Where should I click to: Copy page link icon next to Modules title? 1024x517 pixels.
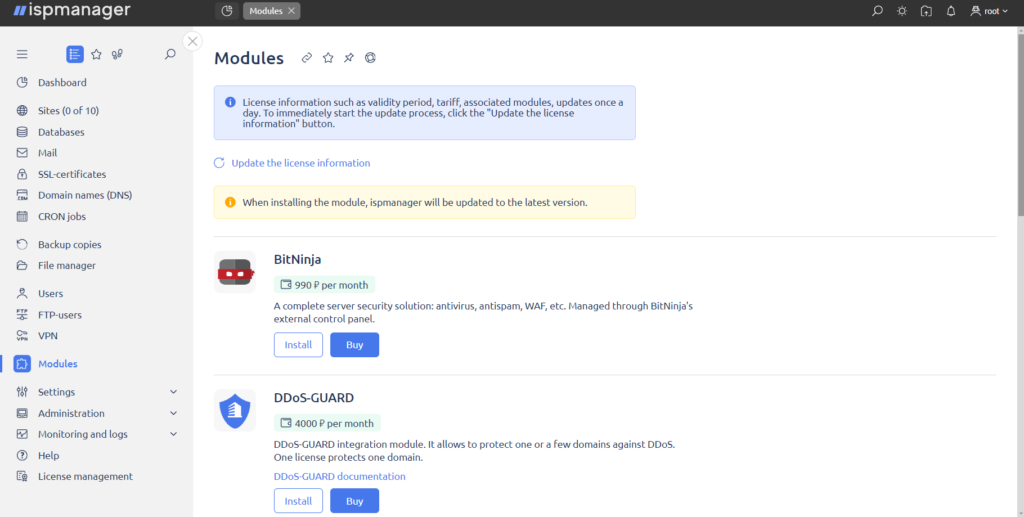[x=306, y=58]
